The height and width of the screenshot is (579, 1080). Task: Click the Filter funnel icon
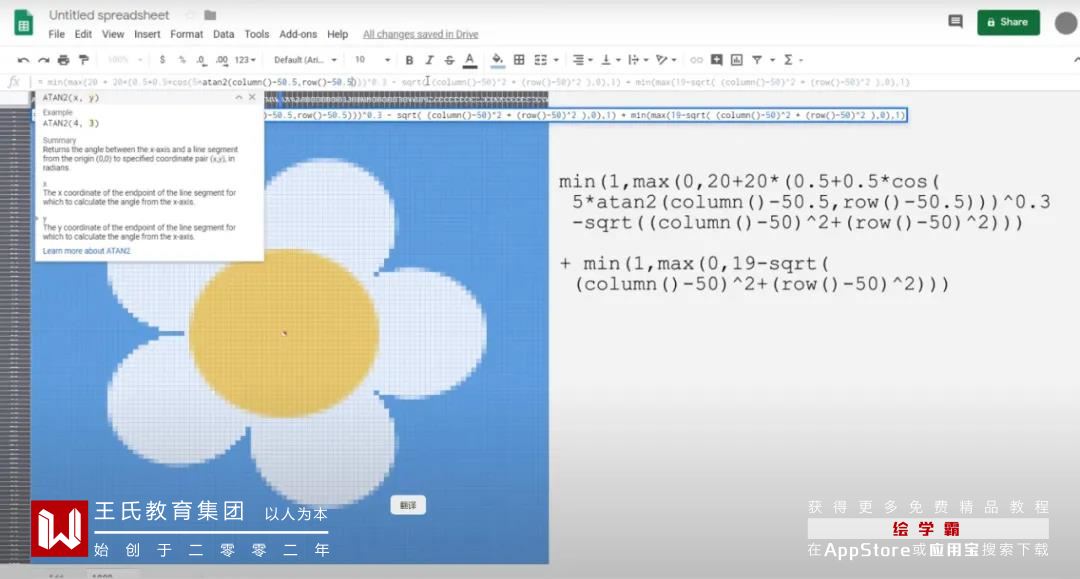[x=757, y=61]
